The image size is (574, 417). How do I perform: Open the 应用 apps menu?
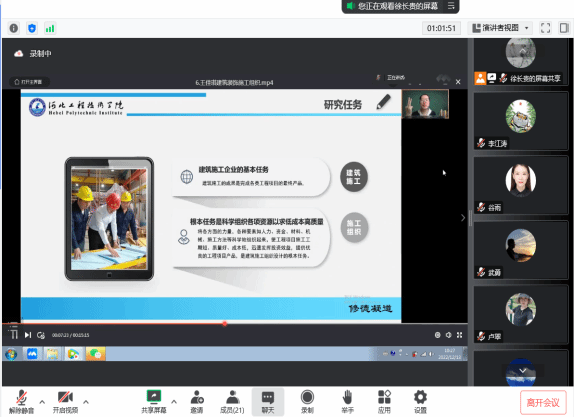[384, 402]
